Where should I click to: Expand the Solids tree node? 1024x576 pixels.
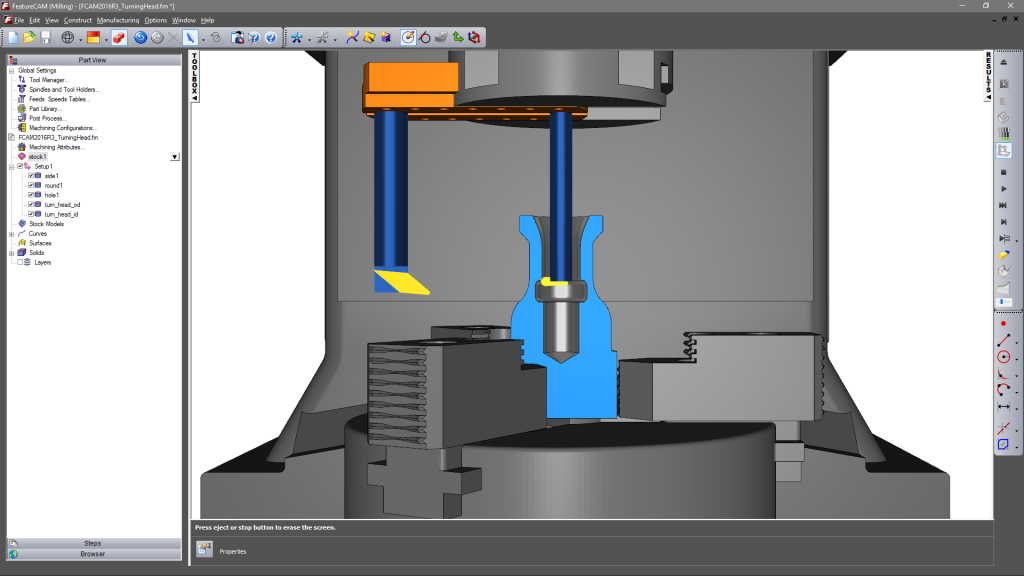click(11, 253)
